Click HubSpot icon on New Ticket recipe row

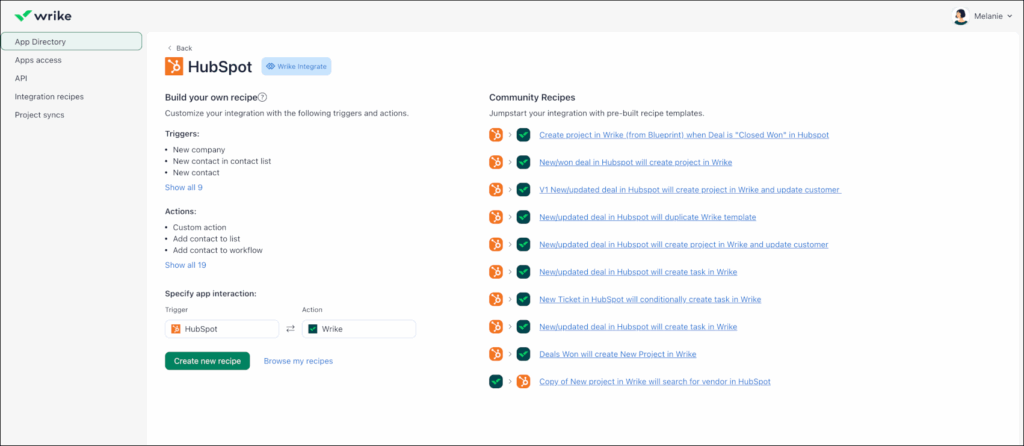coord(496,299)
